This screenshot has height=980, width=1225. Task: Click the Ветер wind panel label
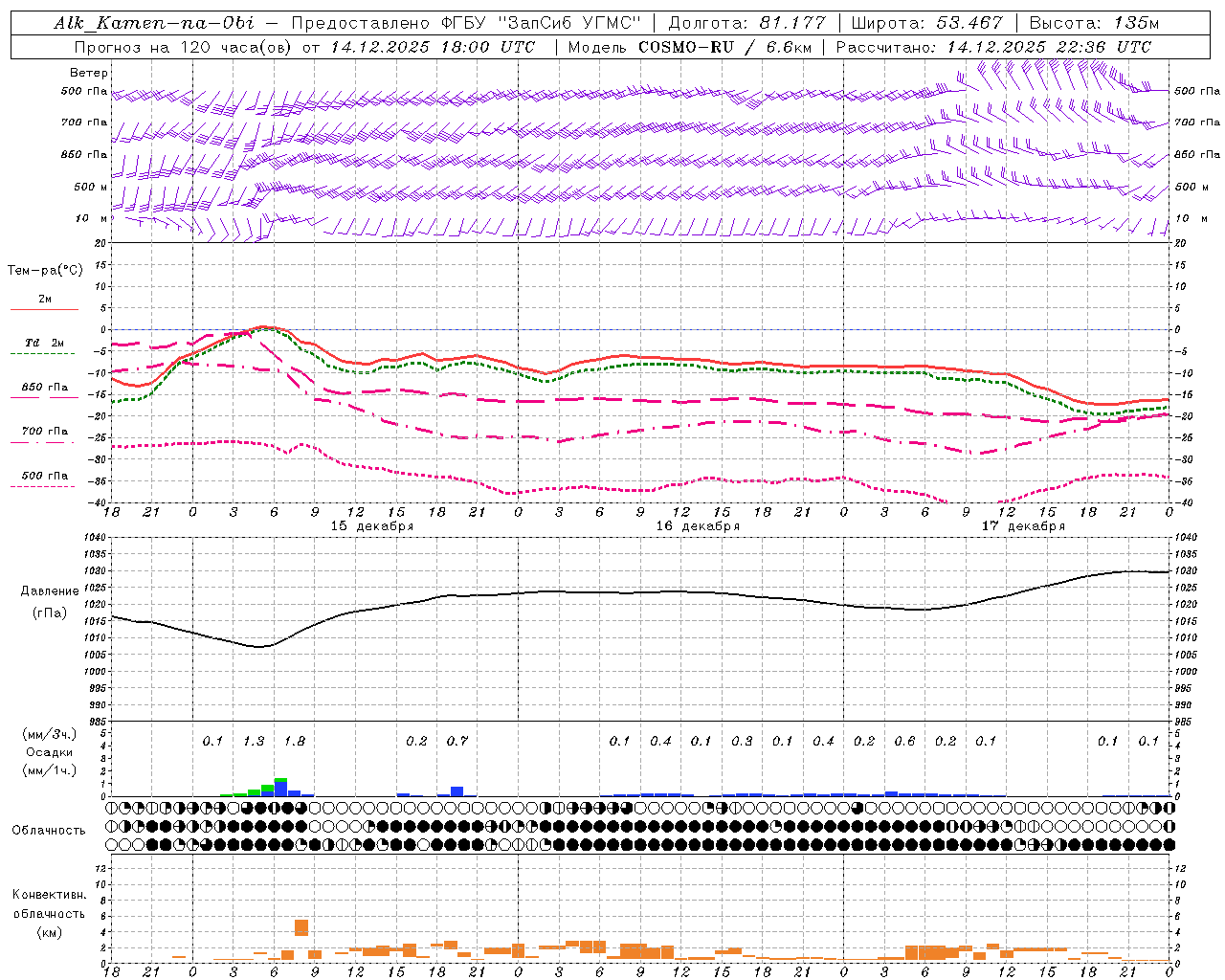89,73
